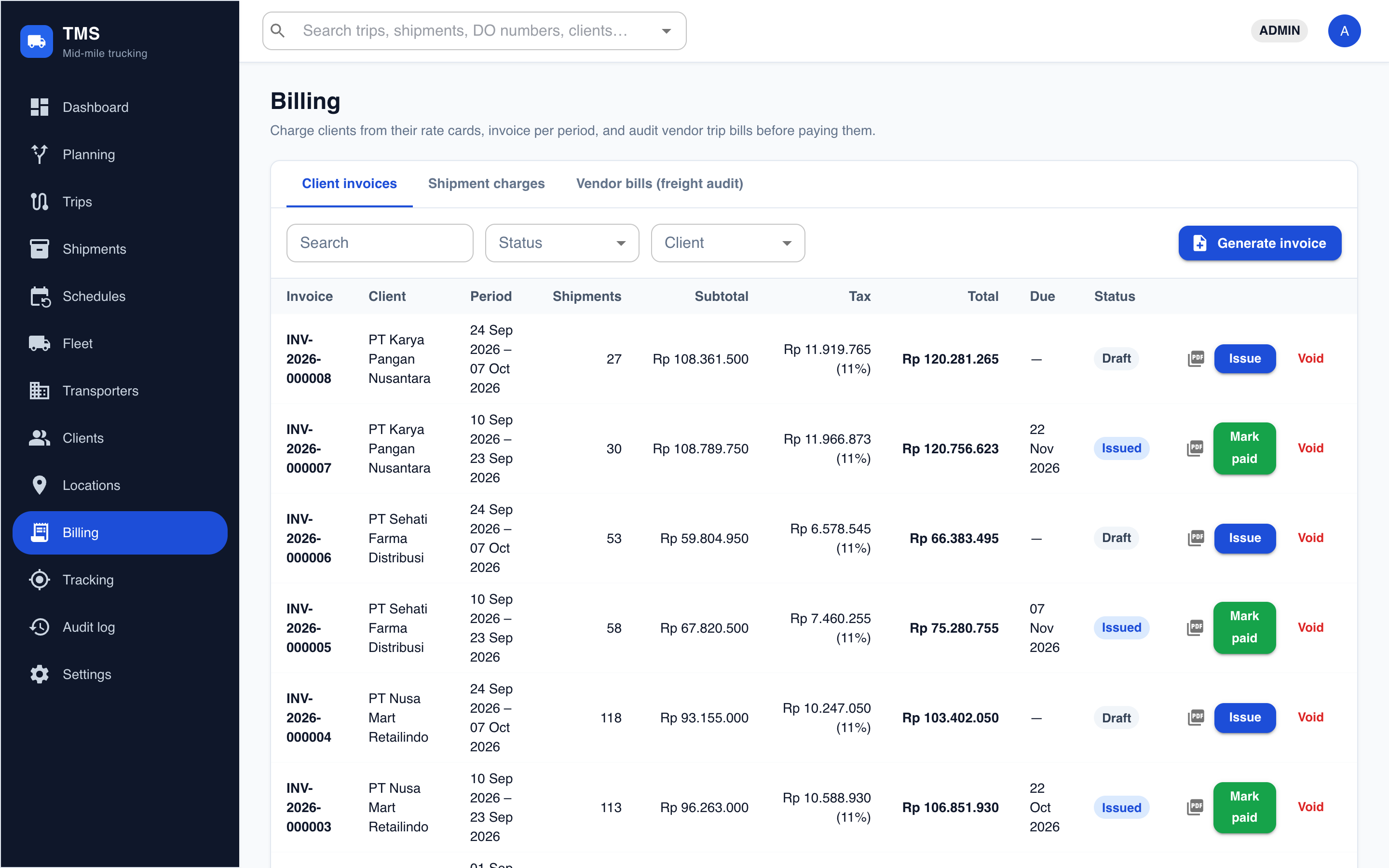Open the global search dropdown arrow
This screenshot has height=868, width=1389.
point(667,31)
